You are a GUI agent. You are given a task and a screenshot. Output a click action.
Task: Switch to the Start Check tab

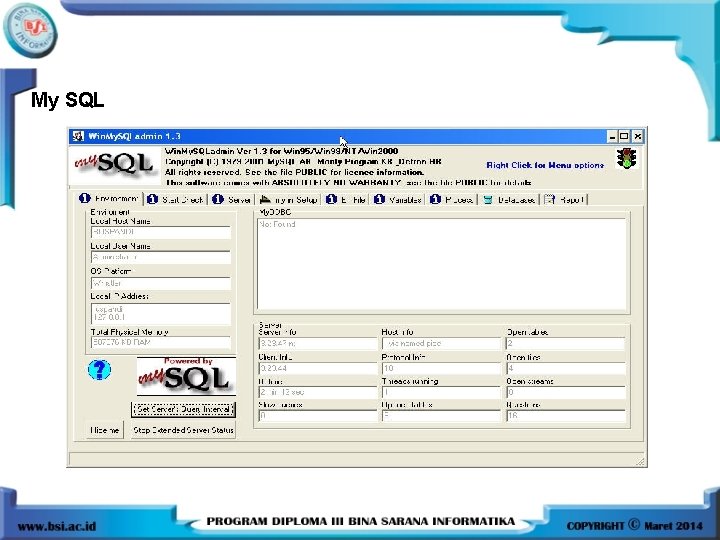(176, 199)
